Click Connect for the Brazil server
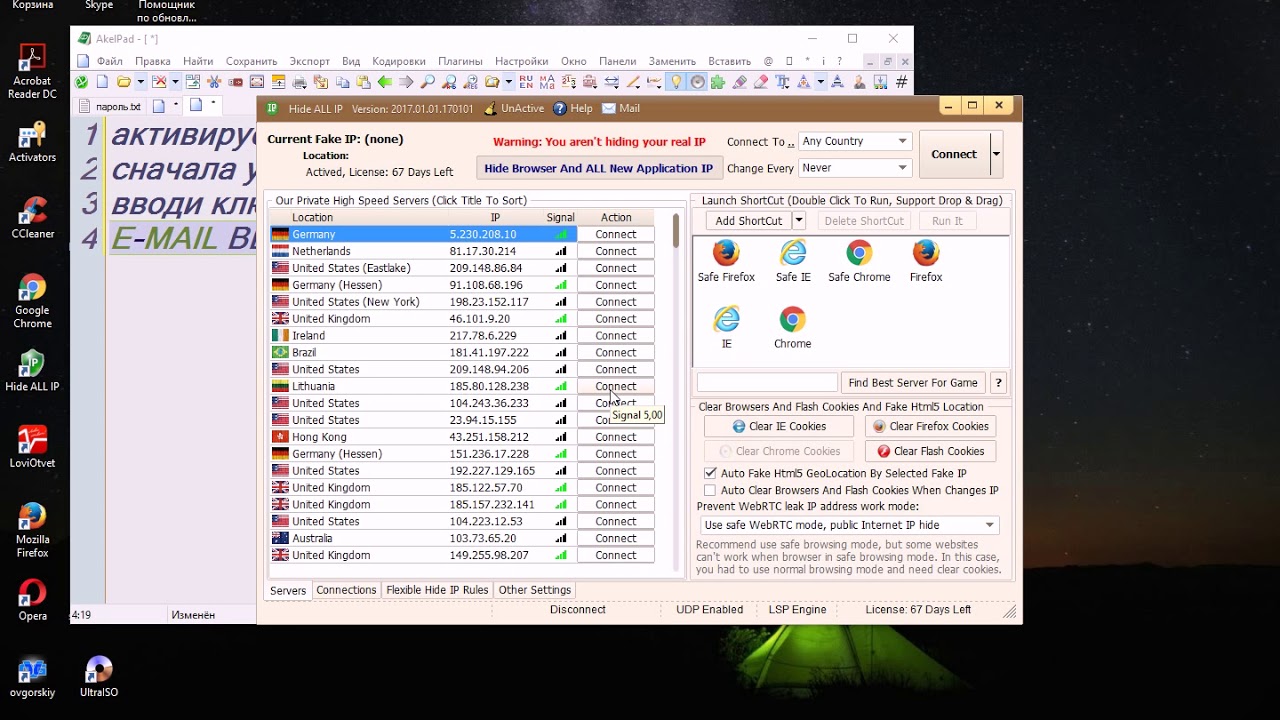The width and height of the screenshot is (1280, 720). pos(616,352)
